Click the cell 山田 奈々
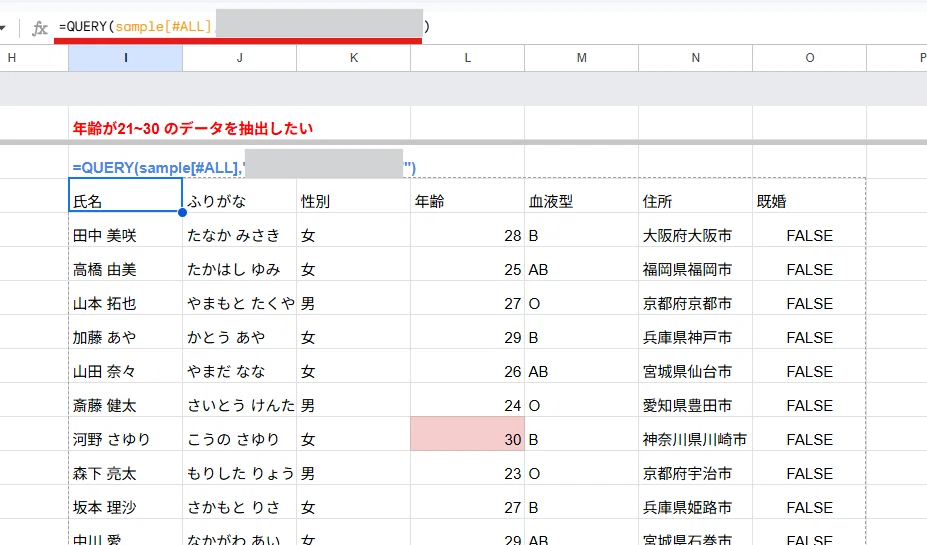Image resolution: width=927 pixels, height=545 pixels. [125, 366]
